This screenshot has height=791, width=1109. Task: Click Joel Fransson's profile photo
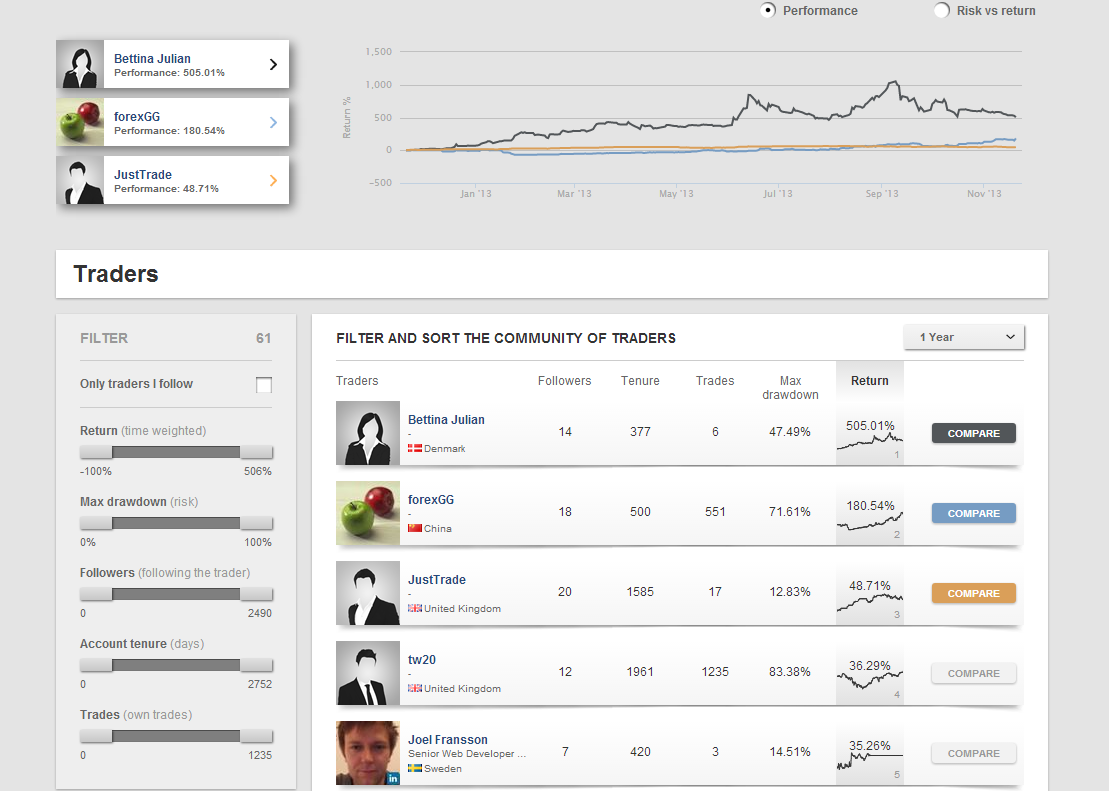pos(368,753)
